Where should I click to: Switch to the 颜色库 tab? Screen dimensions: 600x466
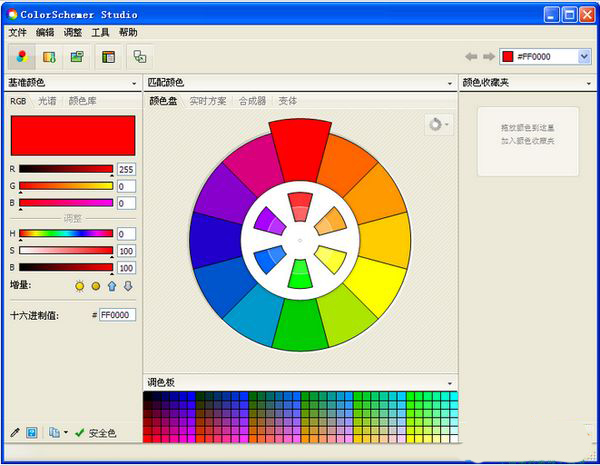pyautogui.click(x=82, y=101)
